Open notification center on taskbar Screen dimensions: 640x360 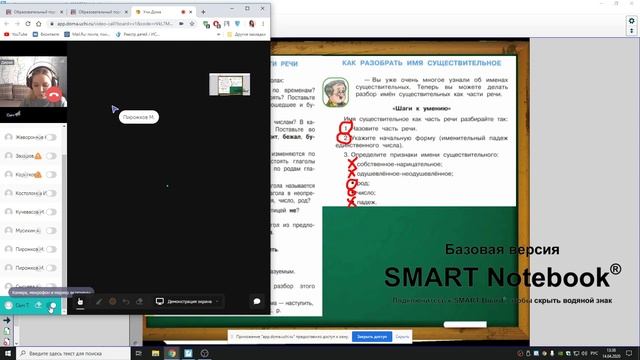tap(629, 353)
